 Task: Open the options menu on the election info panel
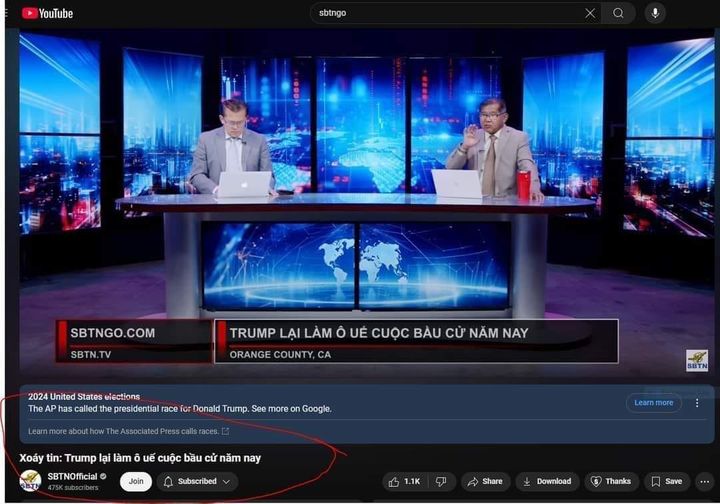(x=698, y=403)
